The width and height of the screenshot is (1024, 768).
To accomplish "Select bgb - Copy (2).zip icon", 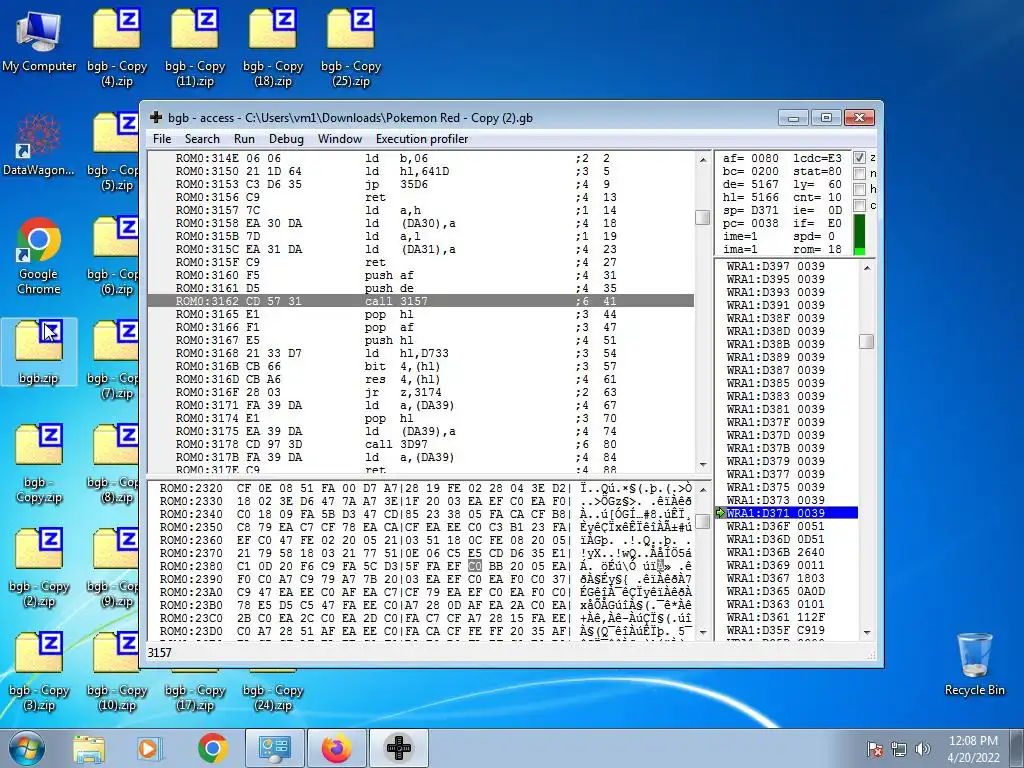I will pyautogui.click(x=39, y=568).
